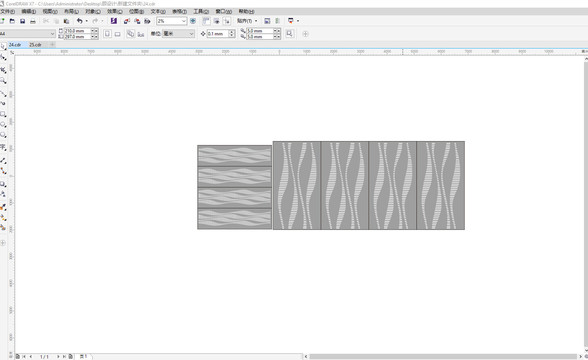The width and height of the screenshot is (588, 360).
Task: Open the Help menu (帮助)
Action: 246,12
